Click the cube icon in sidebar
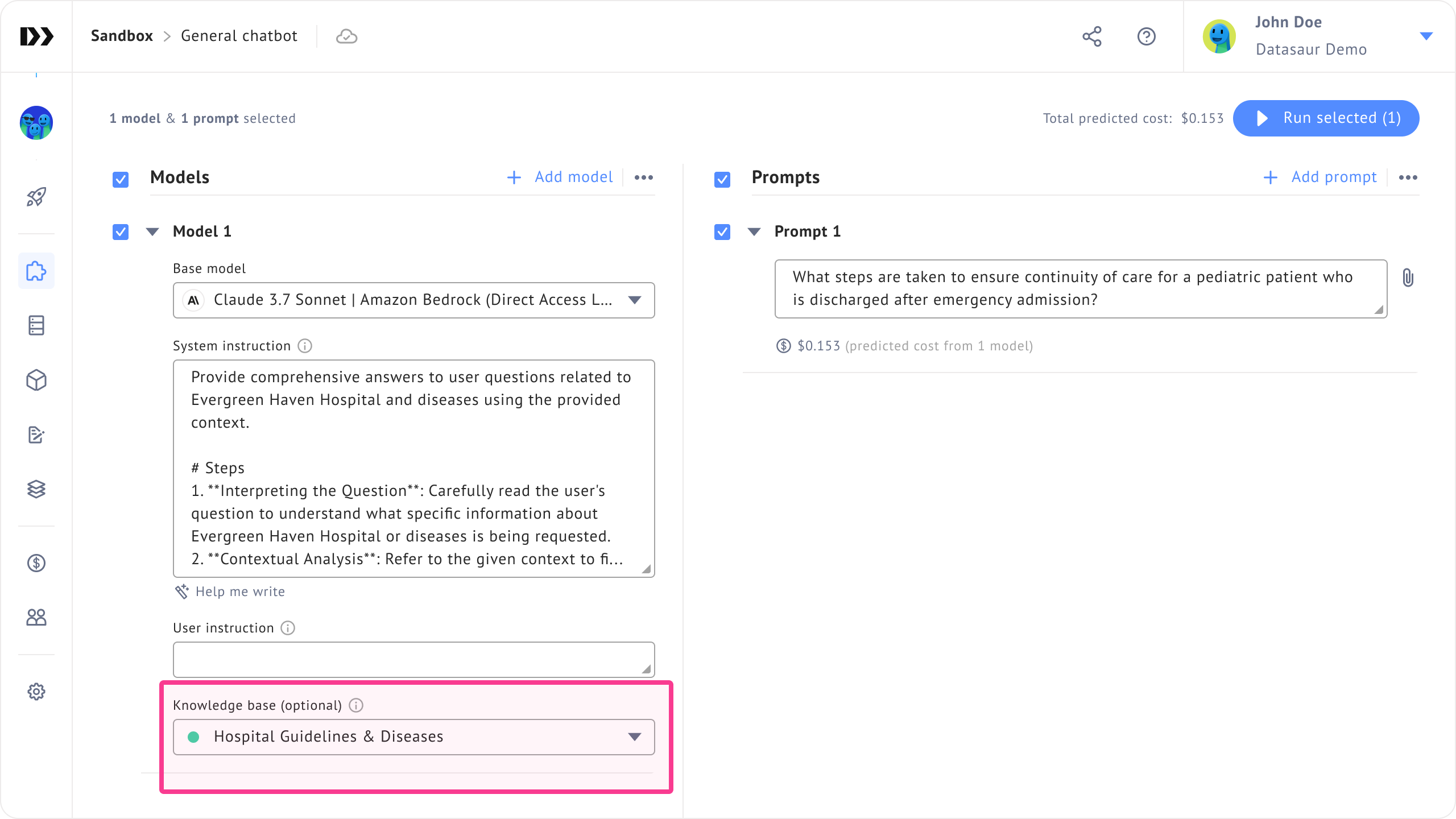The height and width of the screenshot is (819, 1456). 36,380
